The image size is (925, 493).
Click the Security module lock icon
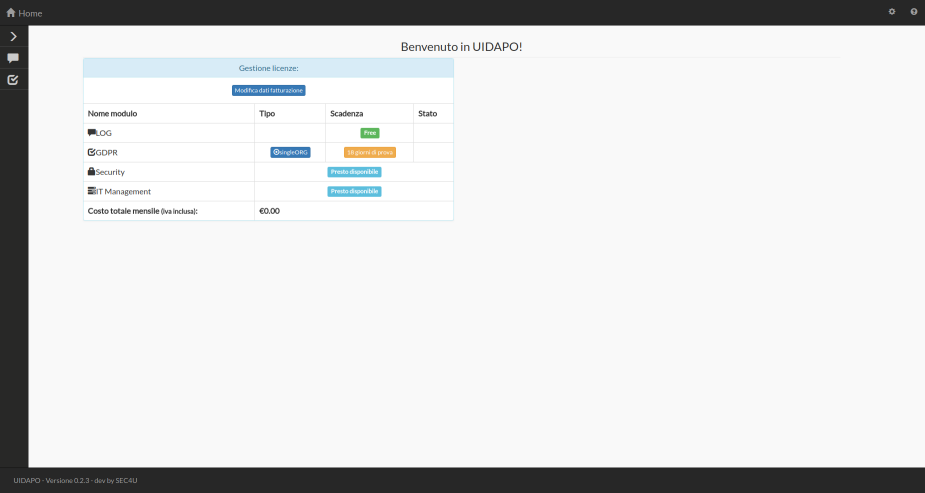[x=91, y=172]
